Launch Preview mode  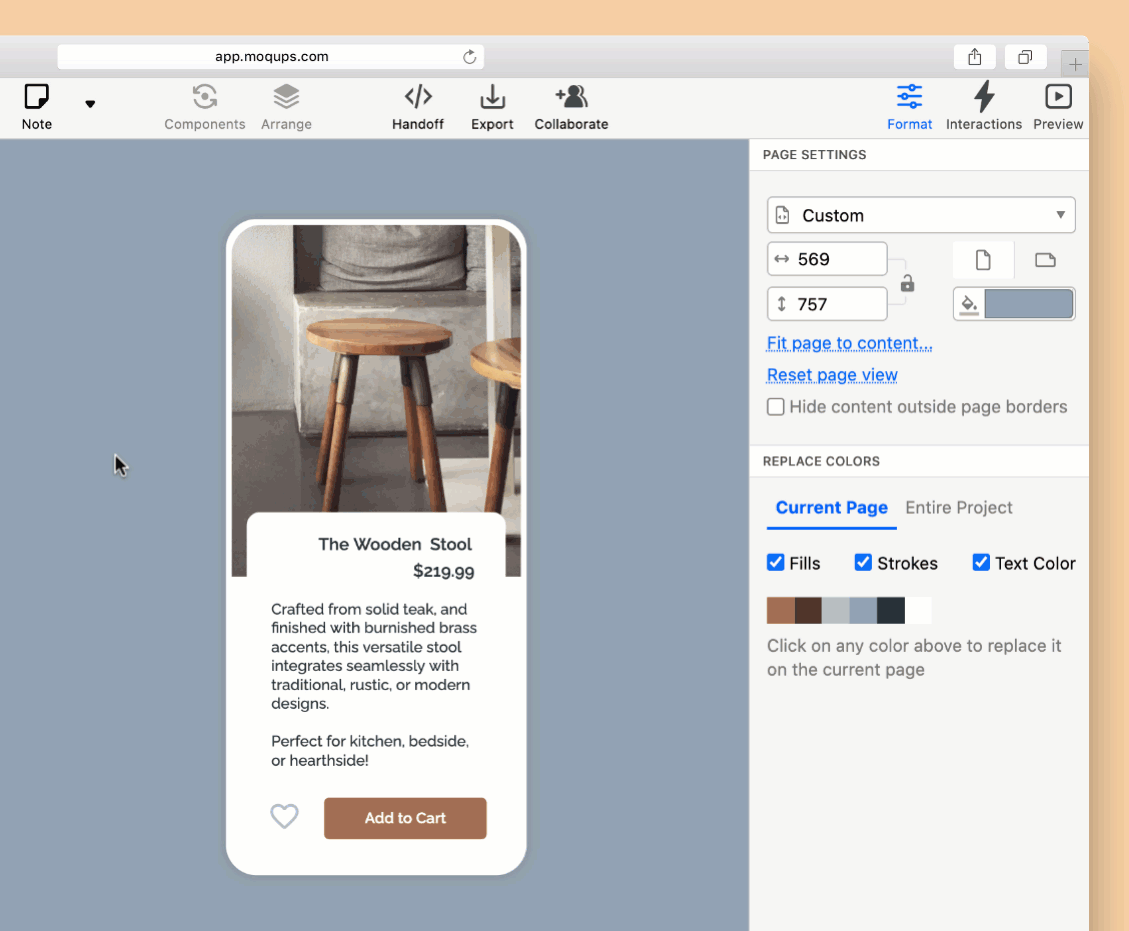coord(1058,97)
